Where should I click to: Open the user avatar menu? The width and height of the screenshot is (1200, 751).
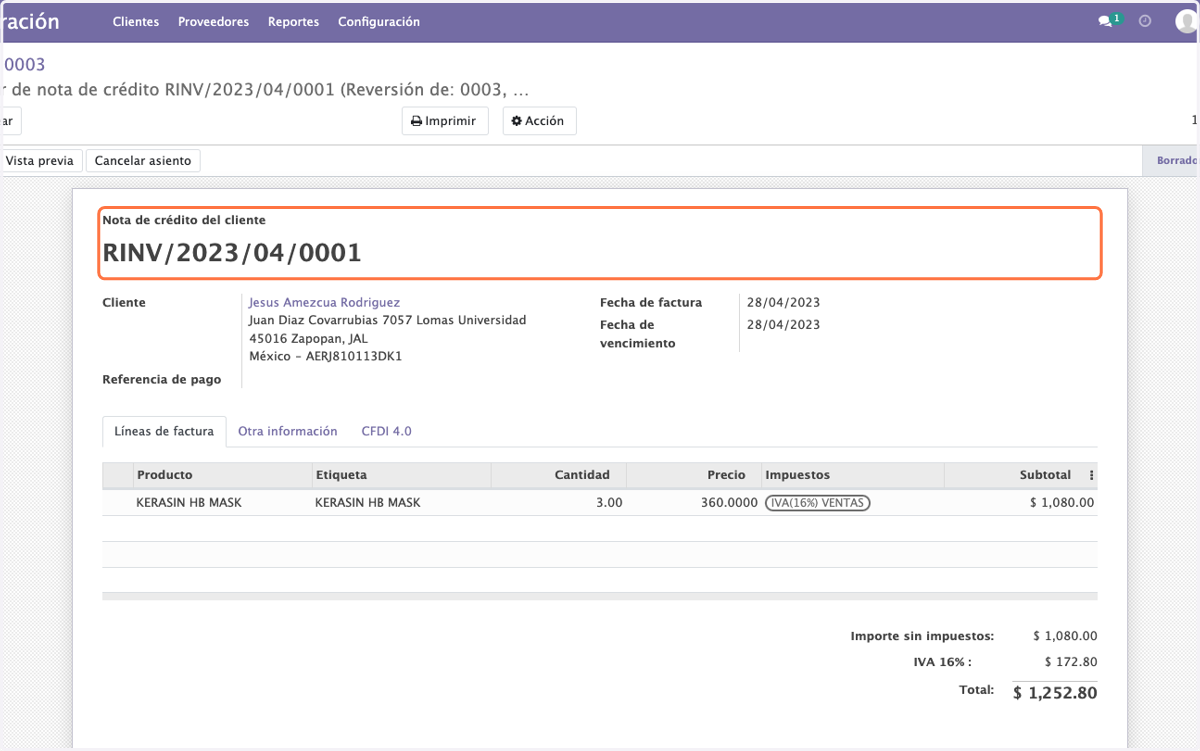coord(1186,21)
